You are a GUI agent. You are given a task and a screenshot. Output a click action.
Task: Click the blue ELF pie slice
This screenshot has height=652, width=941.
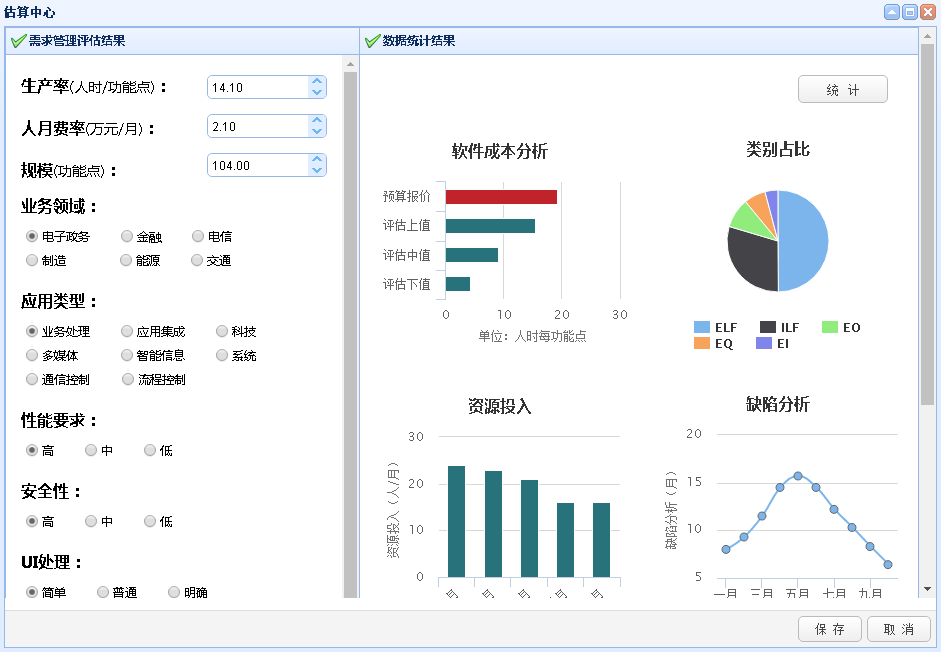point(804,241)
